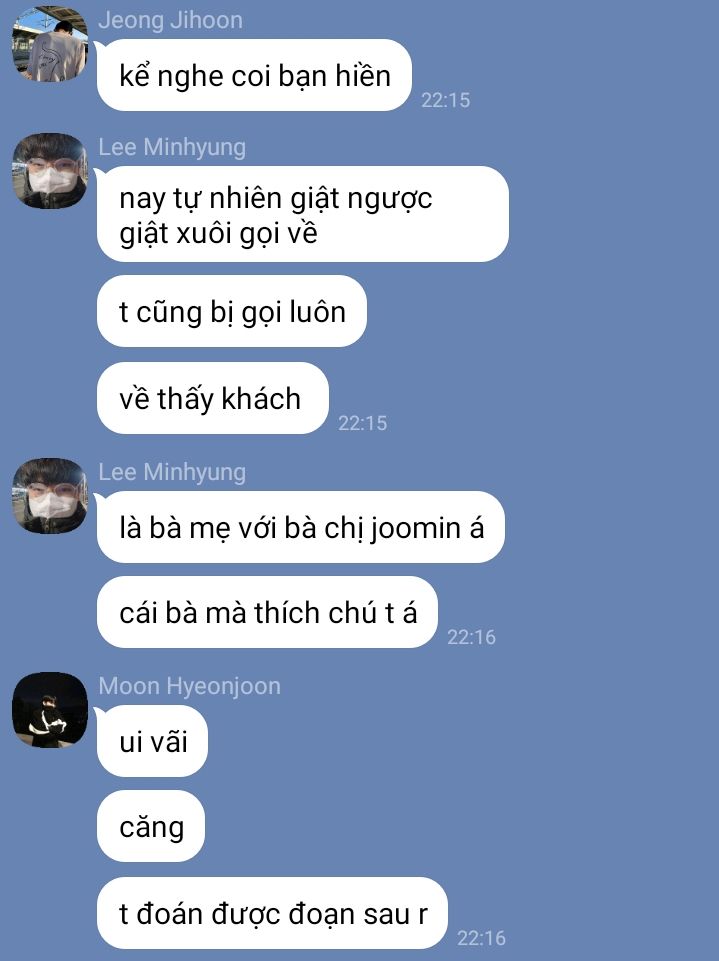The height and width of the screenshot is (961, 719).
Task: Click the first Lee Minhyung name label
Action: click(172, 147)
